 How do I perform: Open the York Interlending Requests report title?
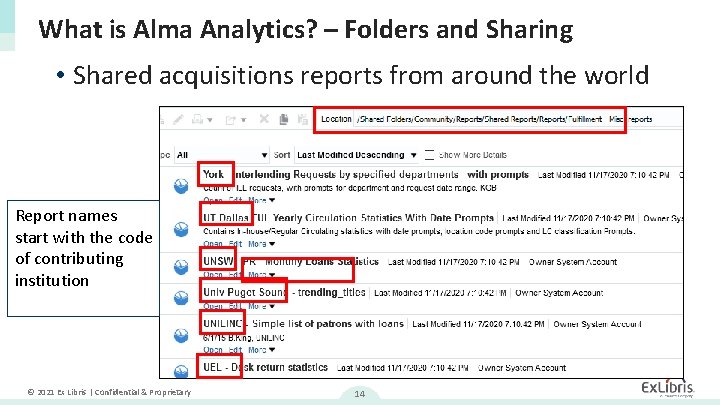click(x=366, y=174)
